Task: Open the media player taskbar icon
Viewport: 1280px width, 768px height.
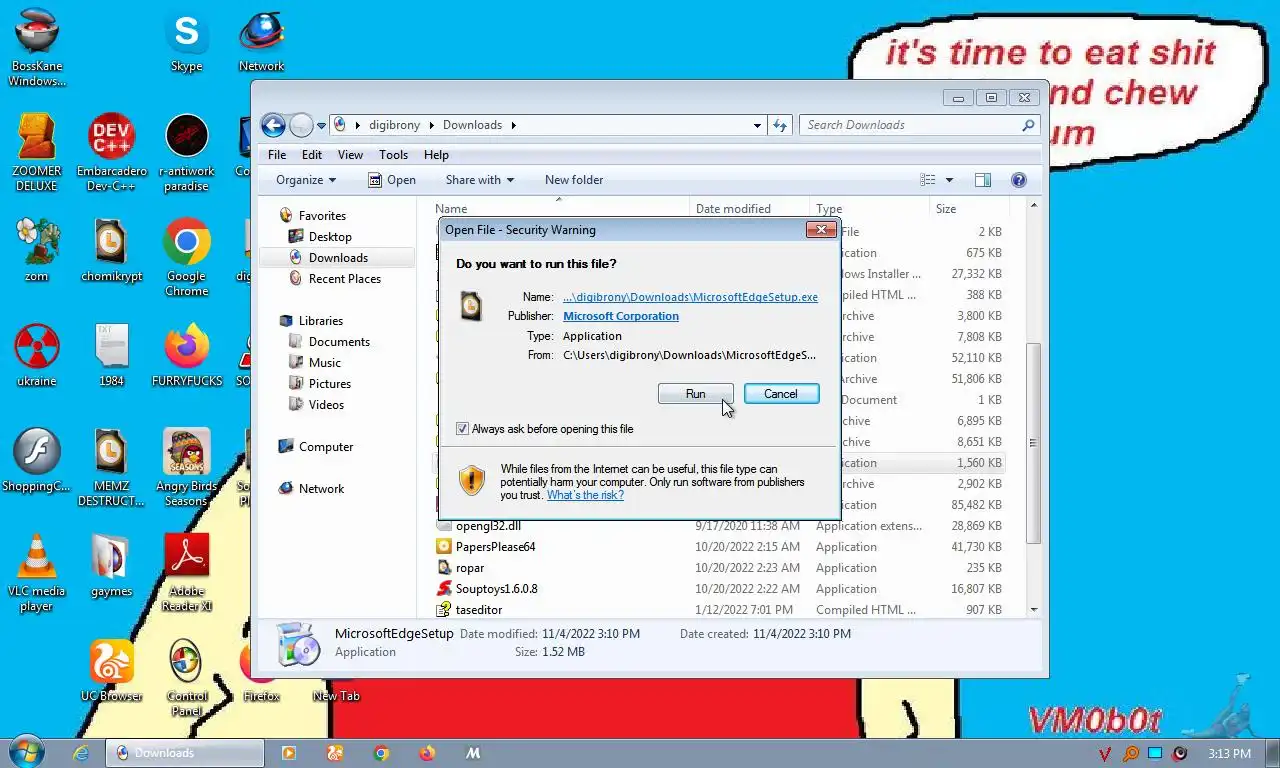Action: (x=289, y=753)
